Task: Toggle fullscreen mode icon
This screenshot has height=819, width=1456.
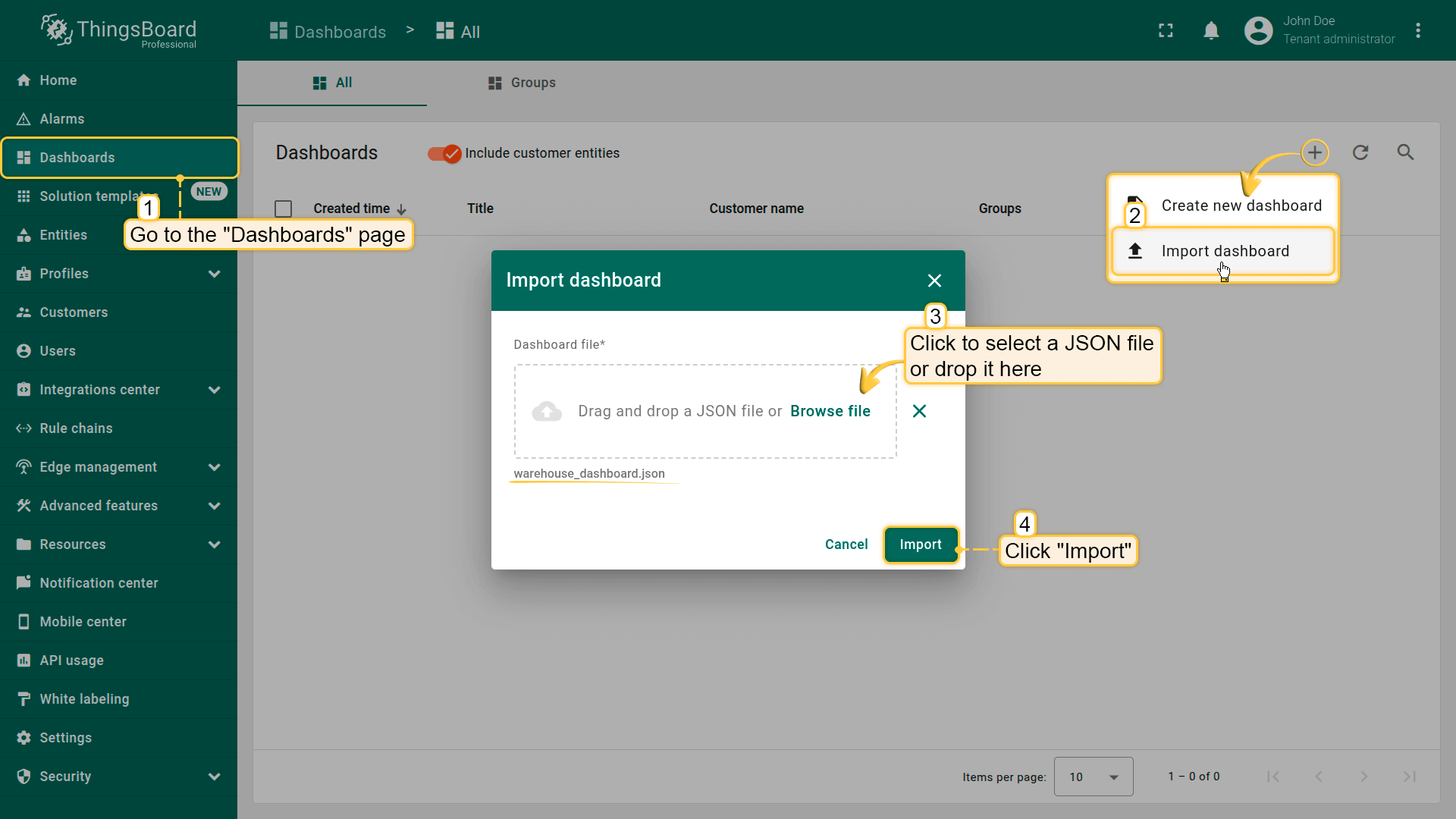Action: (x=1166, y=30)
